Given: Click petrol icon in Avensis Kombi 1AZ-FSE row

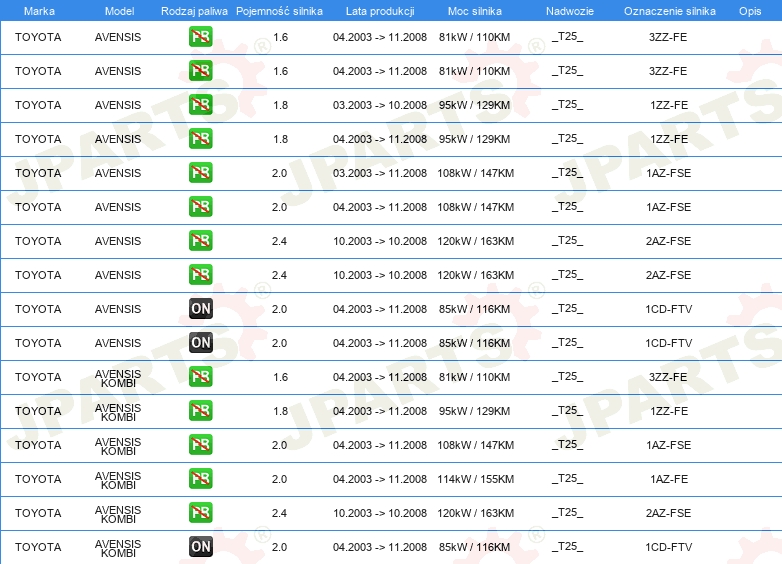Looking at the screenshot, I should [x=200, y=444].
